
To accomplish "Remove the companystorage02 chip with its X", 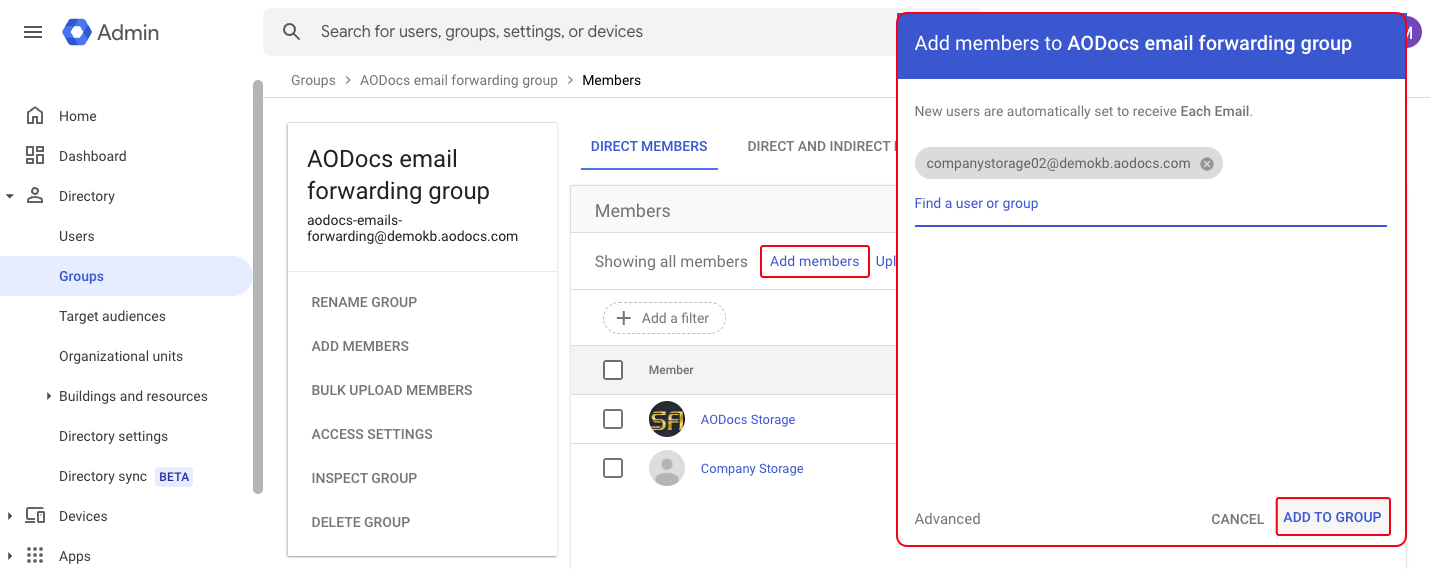I will tap(1207, 164).
